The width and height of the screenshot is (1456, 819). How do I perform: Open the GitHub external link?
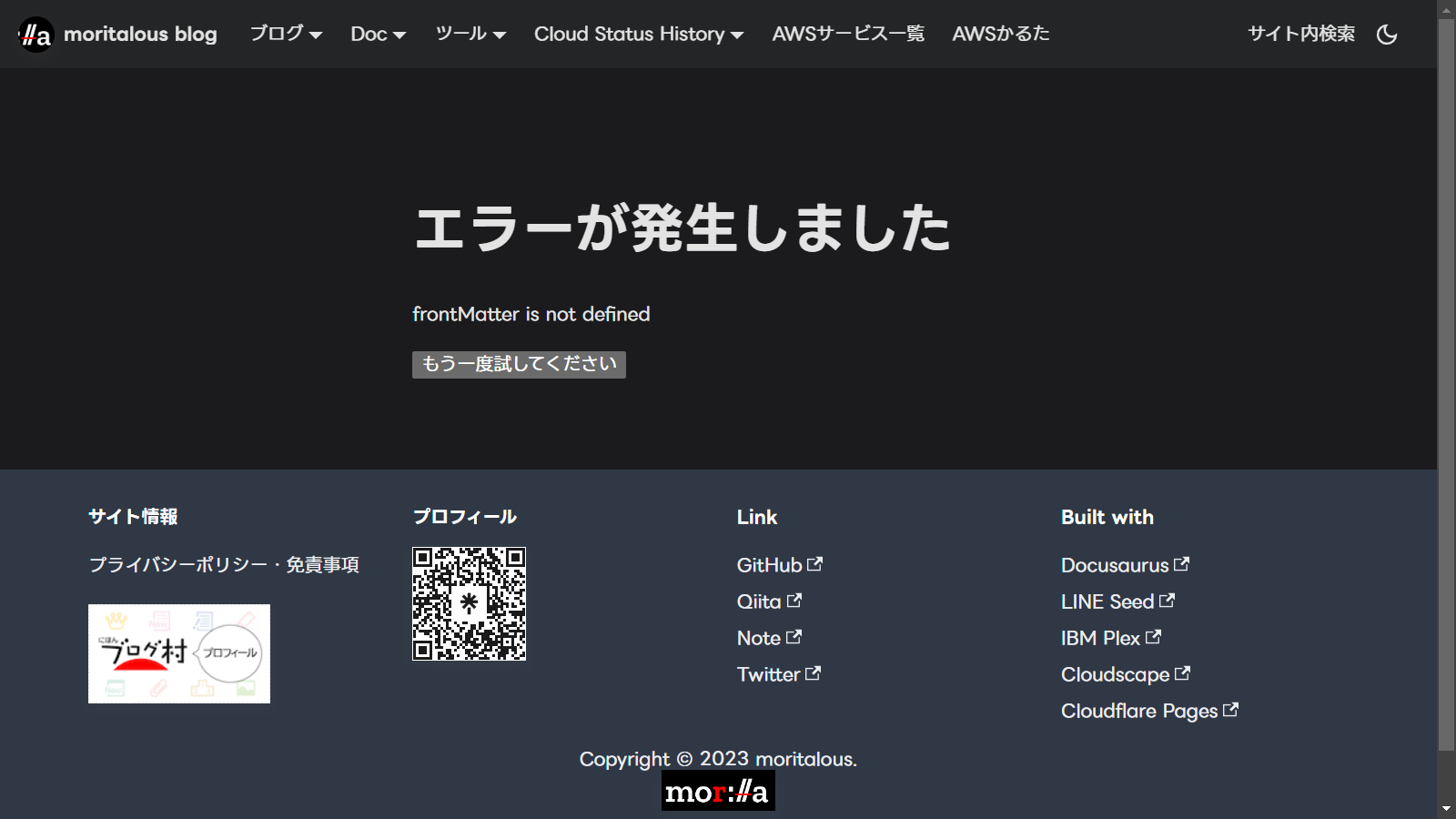[x=769, y=565]
